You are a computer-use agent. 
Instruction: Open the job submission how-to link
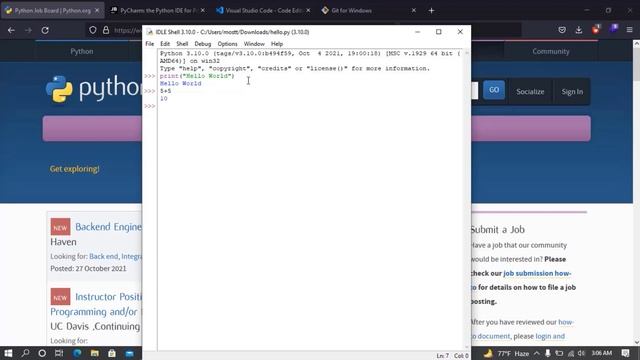click(537, 273)
